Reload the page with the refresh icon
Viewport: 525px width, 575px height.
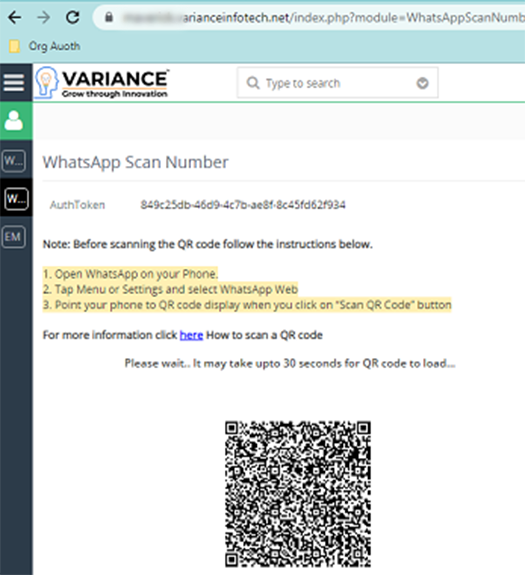click(x=73, y=17)
